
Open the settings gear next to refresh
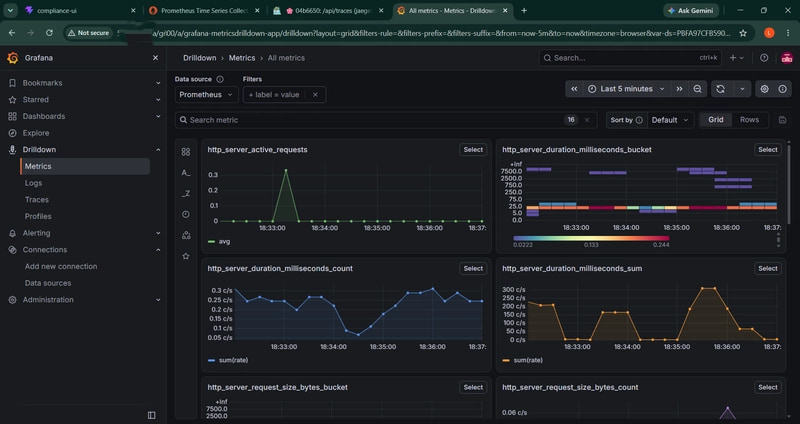click(764, 89)
